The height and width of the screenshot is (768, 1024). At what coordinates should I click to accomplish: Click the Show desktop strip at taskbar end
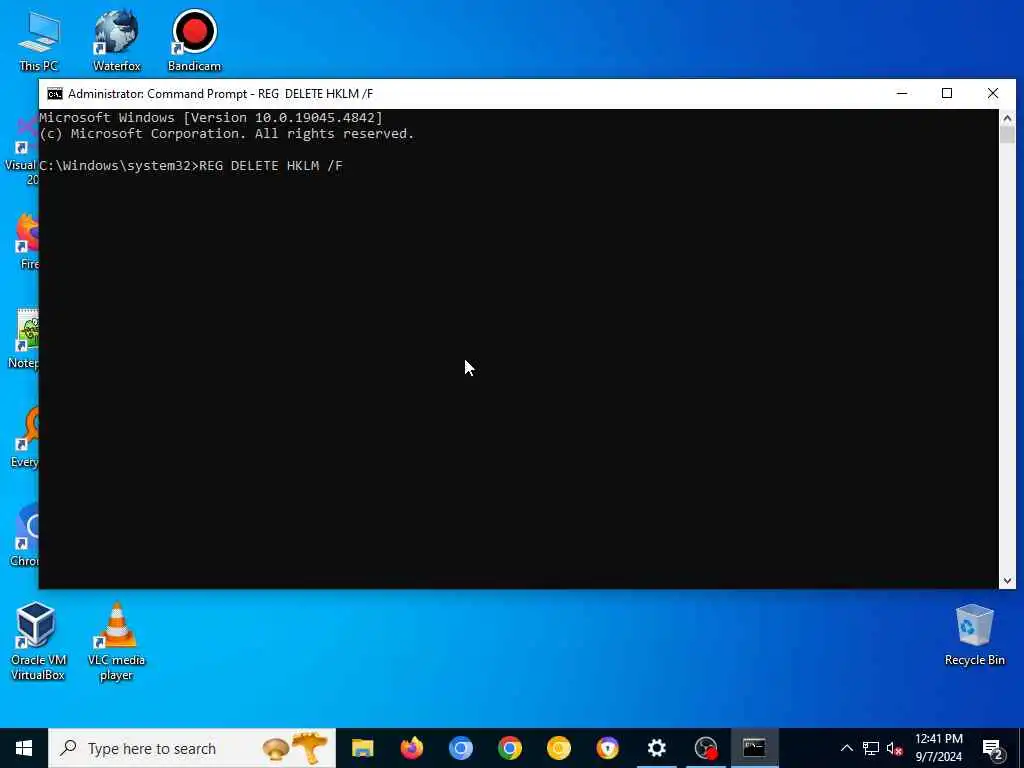[x=1021, y=748]
